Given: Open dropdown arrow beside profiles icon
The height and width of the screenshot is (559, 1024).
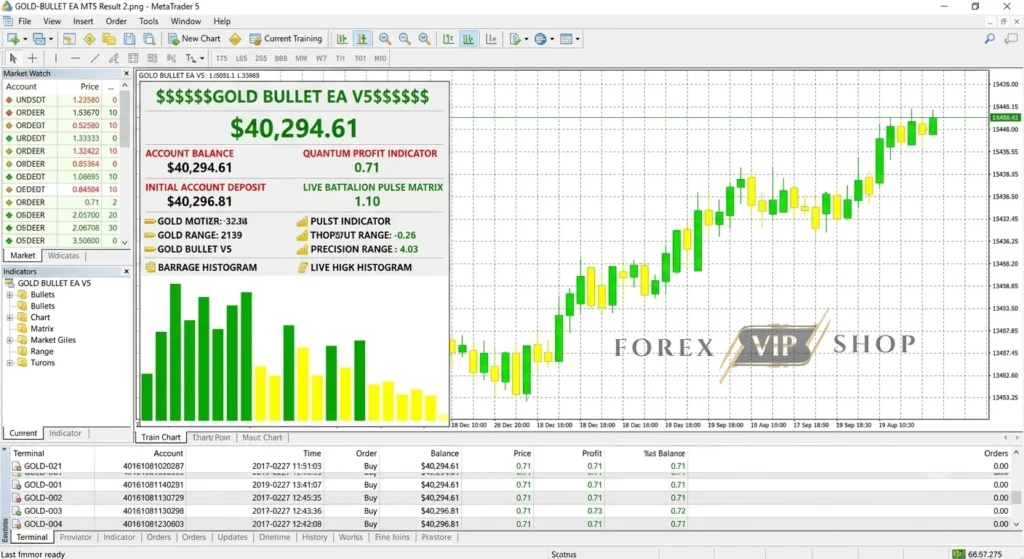Looking at the screenshot, I should pos(51,39).
